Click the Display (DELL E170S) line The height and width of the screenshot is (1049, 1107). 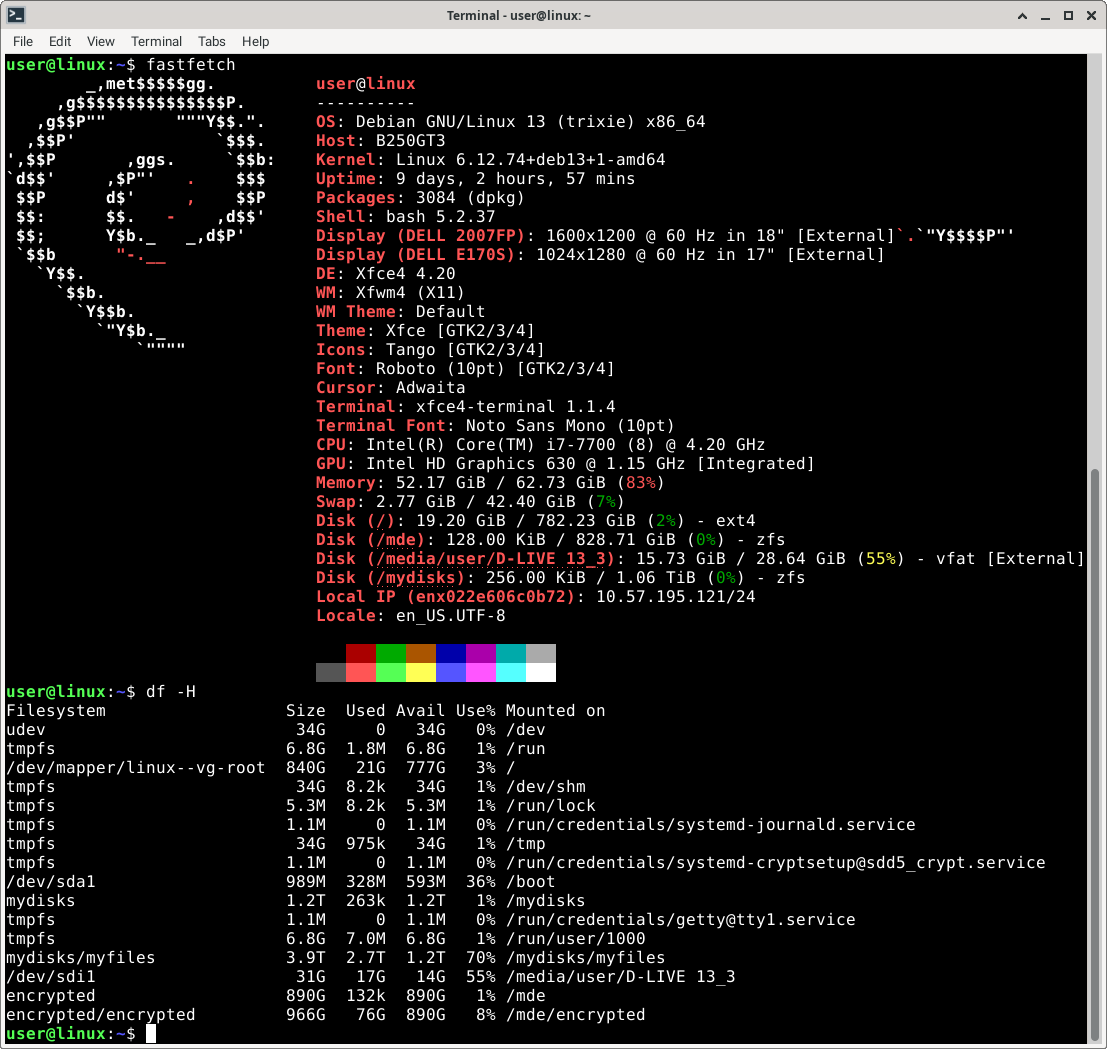click(x=600, y=255)
